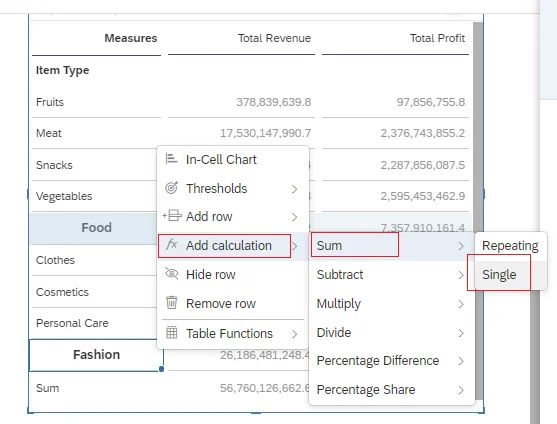Click the fx Add calculation icon
Screen dimensions: 557x424
(x=172, y=245)
